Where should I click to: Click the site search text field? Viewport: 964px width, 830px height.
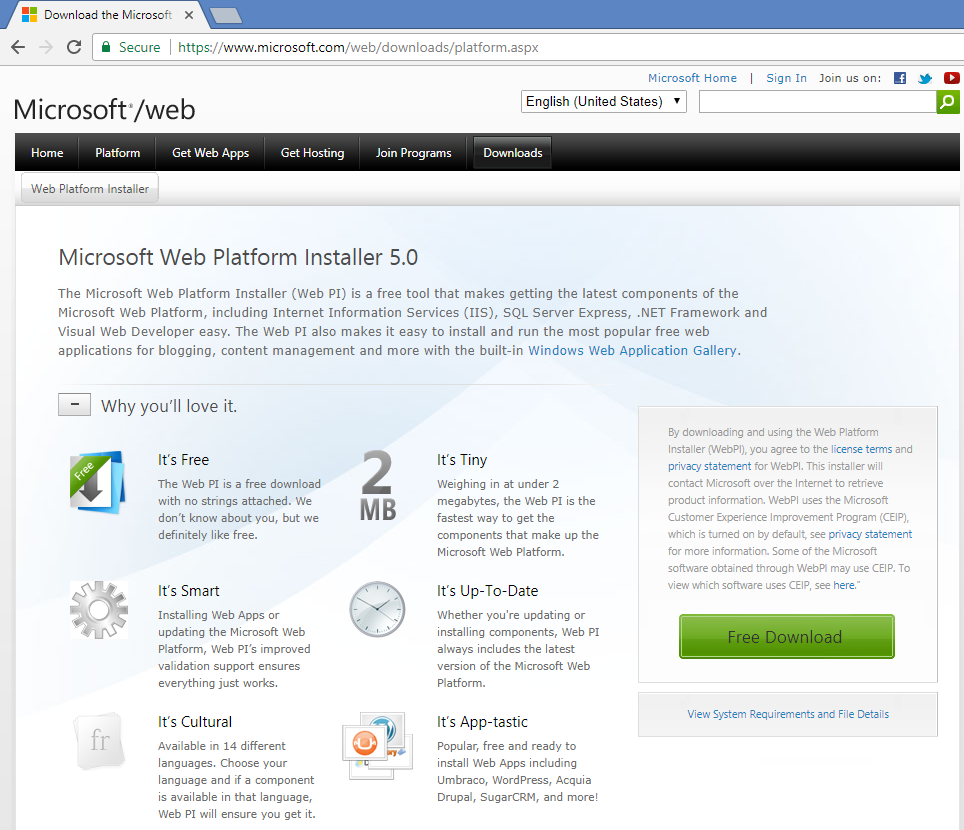tap(818, 101)
